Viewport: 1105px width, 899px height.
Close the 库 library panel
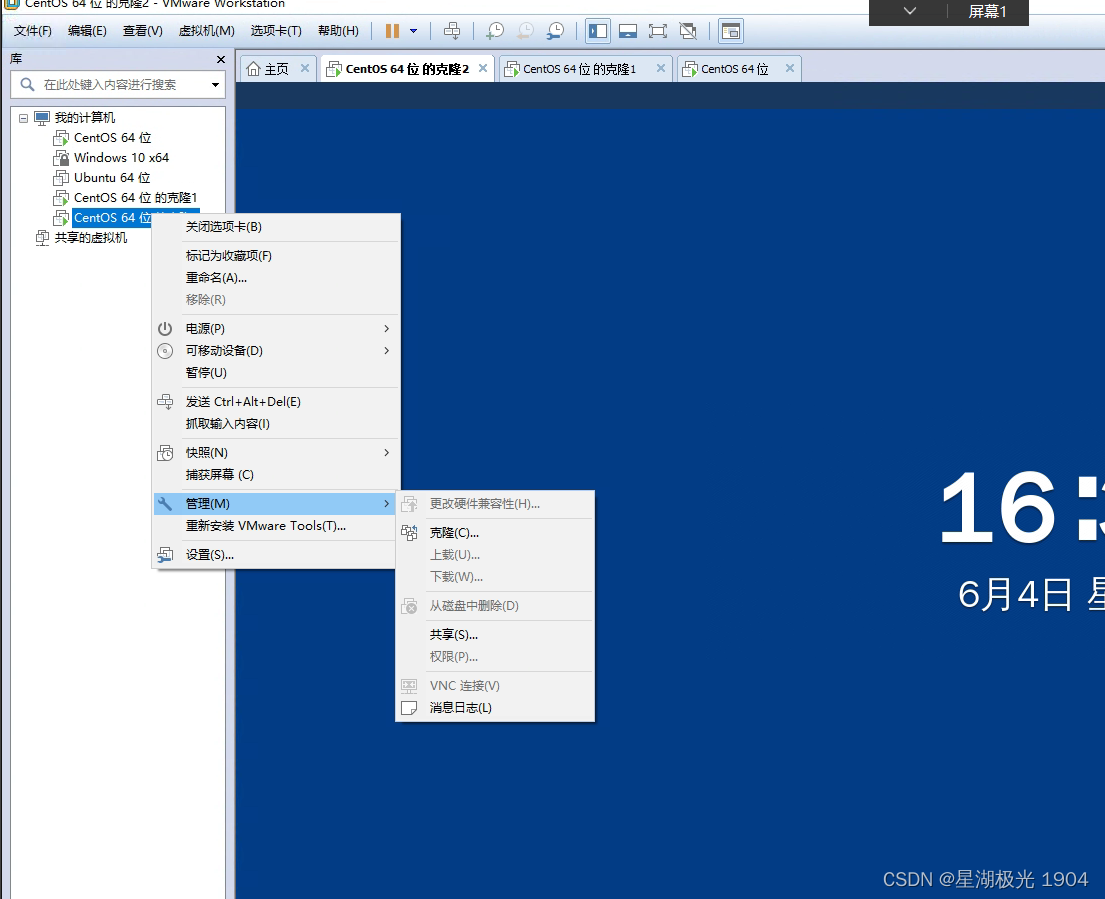point(221,59)
